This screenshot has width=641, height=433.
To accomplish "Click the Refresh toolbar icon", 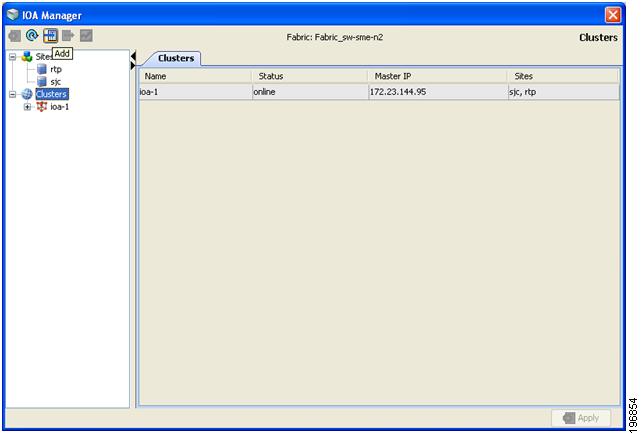I will [x=32, y=36].
